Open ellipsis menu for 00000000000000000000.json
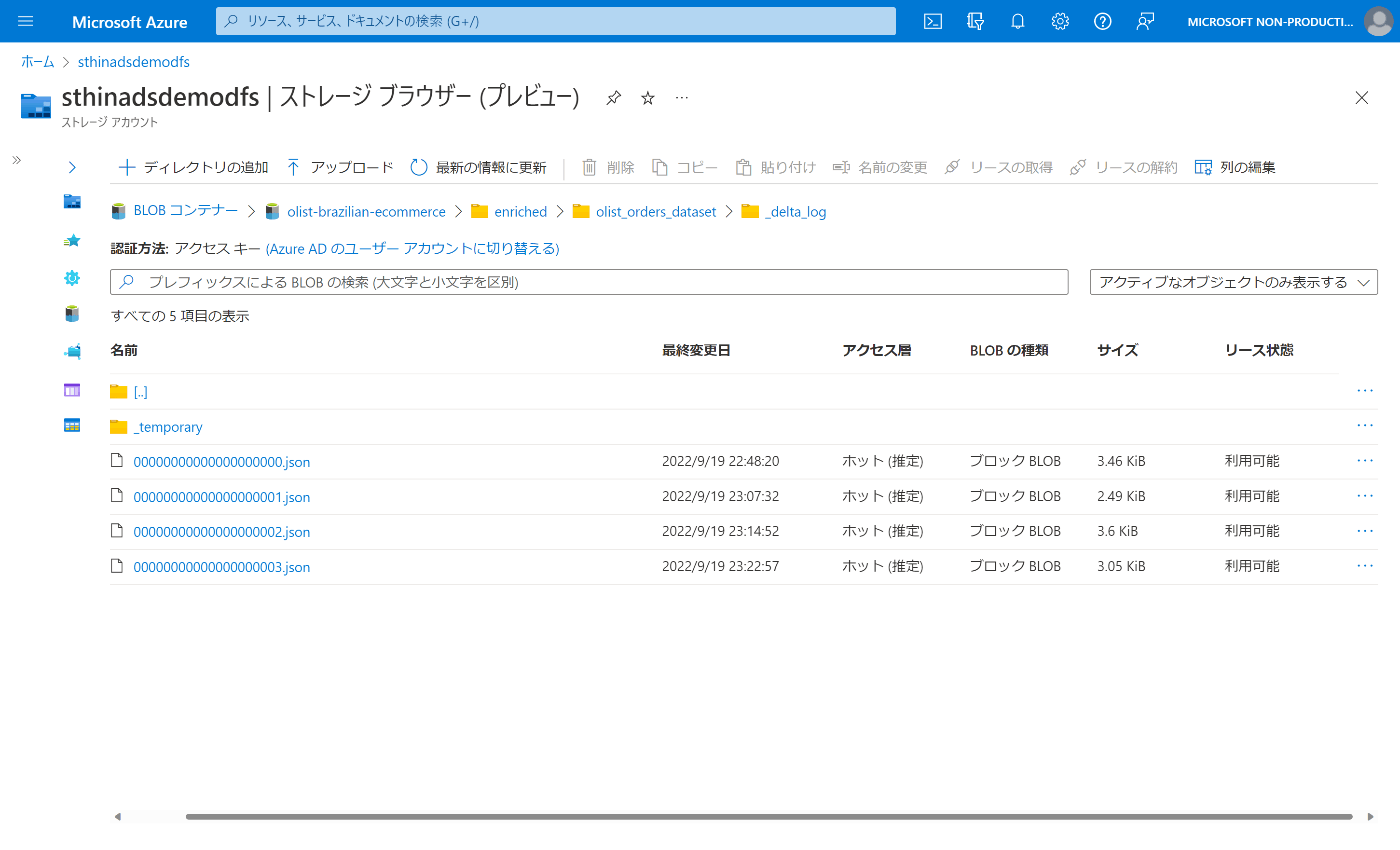The height and width of the screenshot is (850, 1400). (1365, 460)
